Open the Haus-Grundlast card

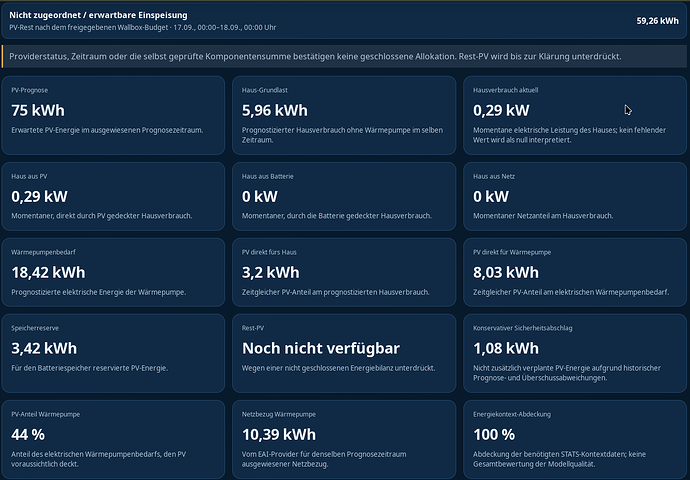click(344, 115)
